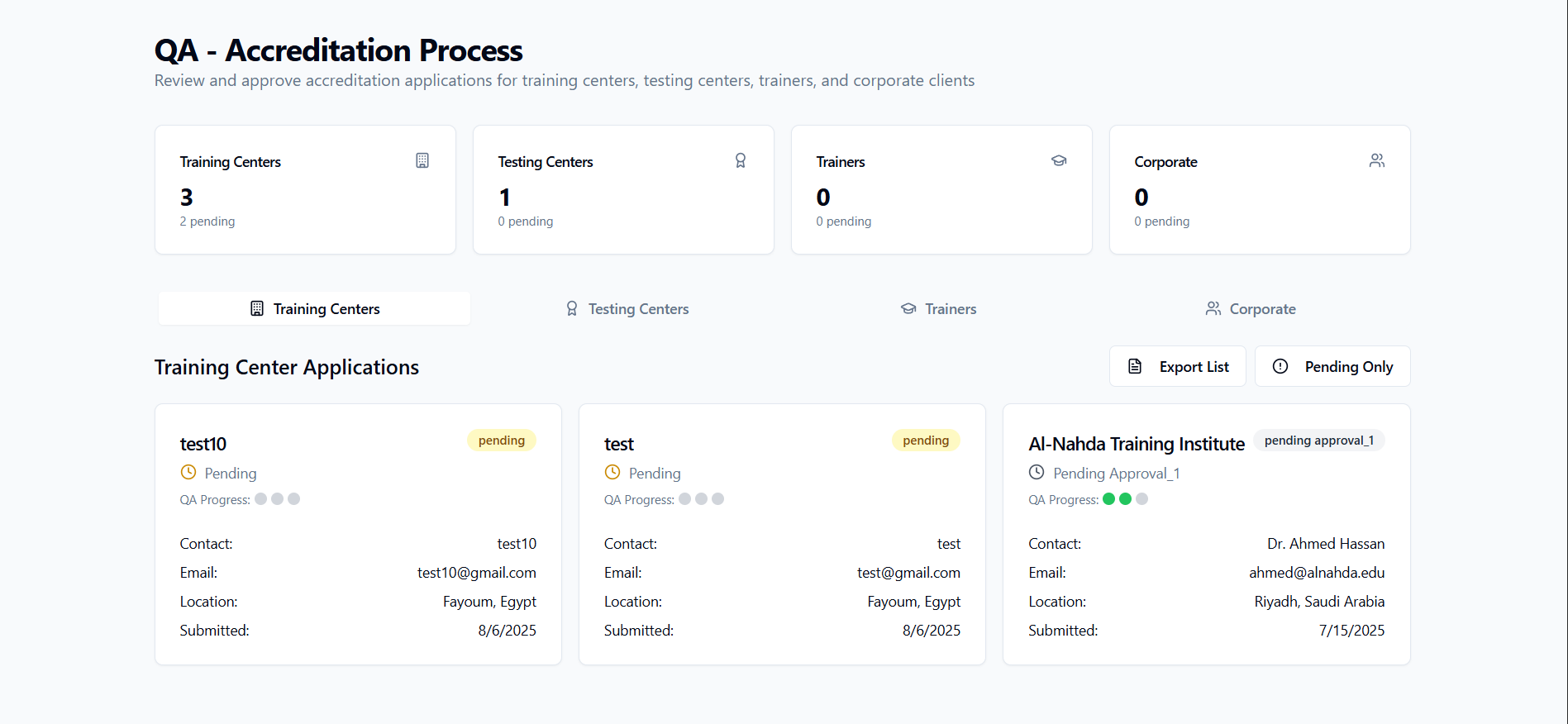Image resolution: width=1568 pixels, height=724 pixels.
Task: Click the pending approval_1 status badge
Action: tap(1318, 441)
